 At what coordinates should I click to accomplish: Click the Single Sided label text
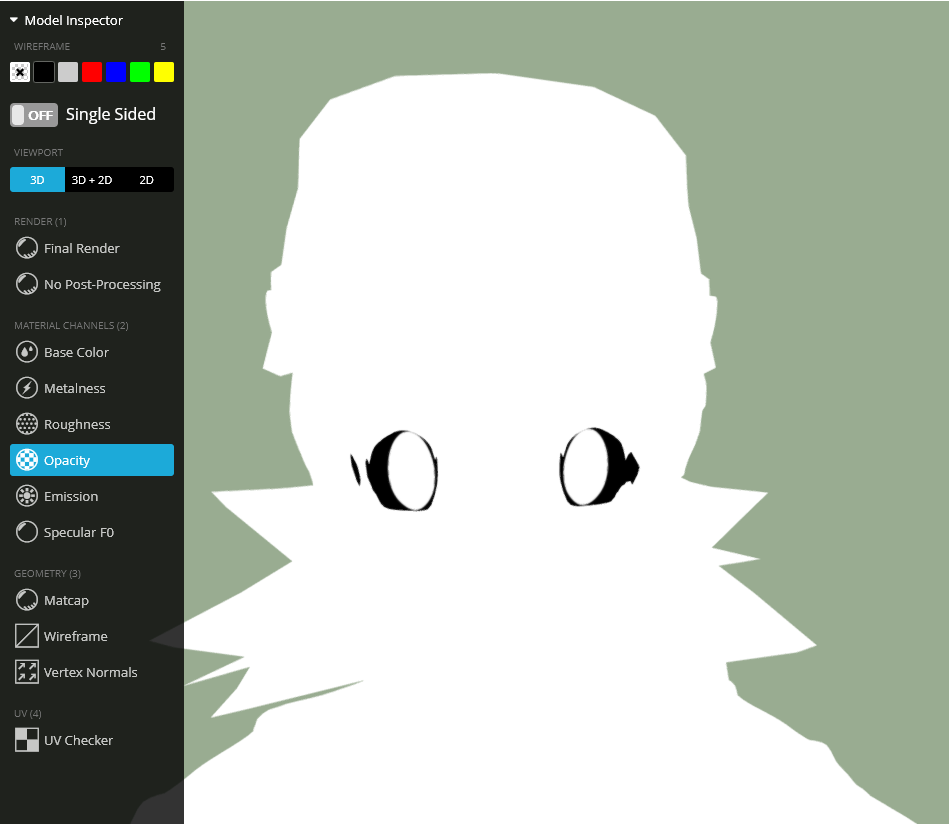(111, 114)
